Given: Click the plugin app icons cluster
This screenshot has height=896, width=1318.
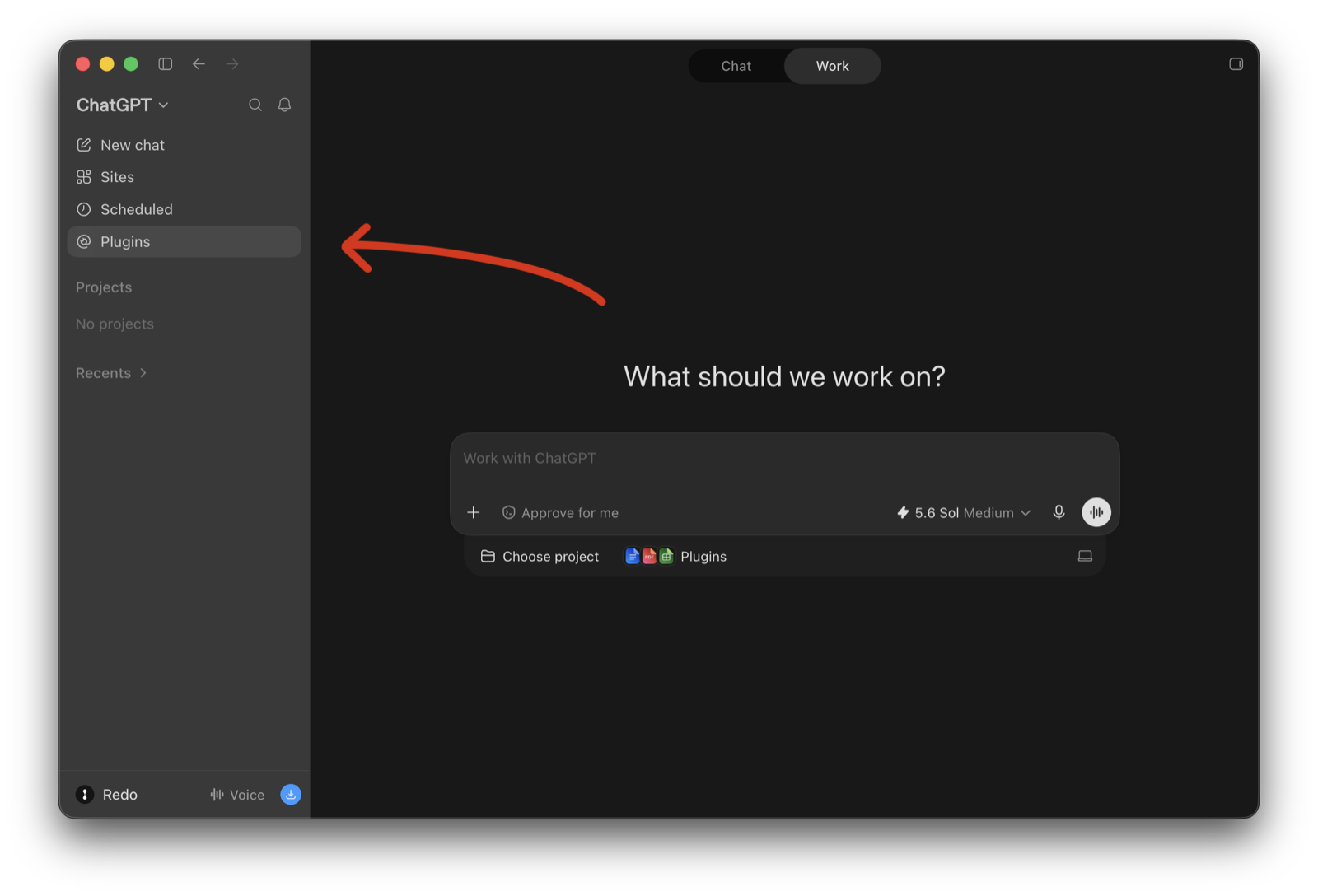Looking at the screenshot, I should pyautogui.click(x=649, y=556).
